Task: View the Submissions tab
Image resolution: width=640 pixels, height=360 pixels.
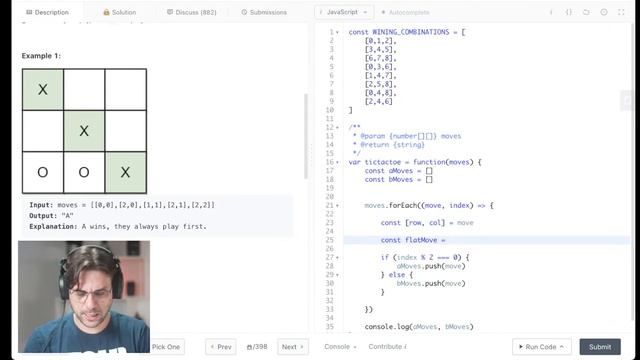Action: pos(264,12)
